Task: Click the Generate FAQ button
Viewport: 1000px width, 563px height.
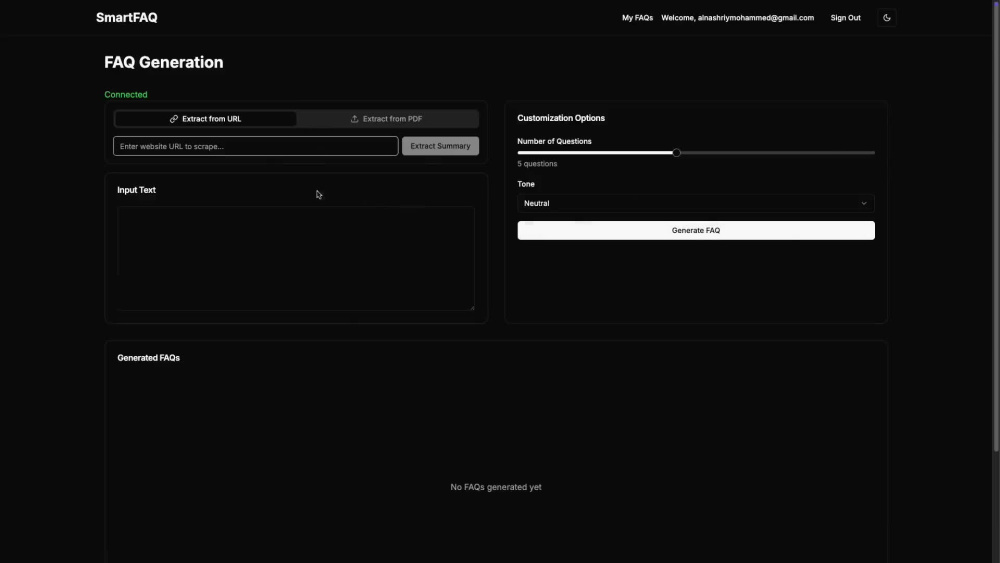Action: [696, 230]
